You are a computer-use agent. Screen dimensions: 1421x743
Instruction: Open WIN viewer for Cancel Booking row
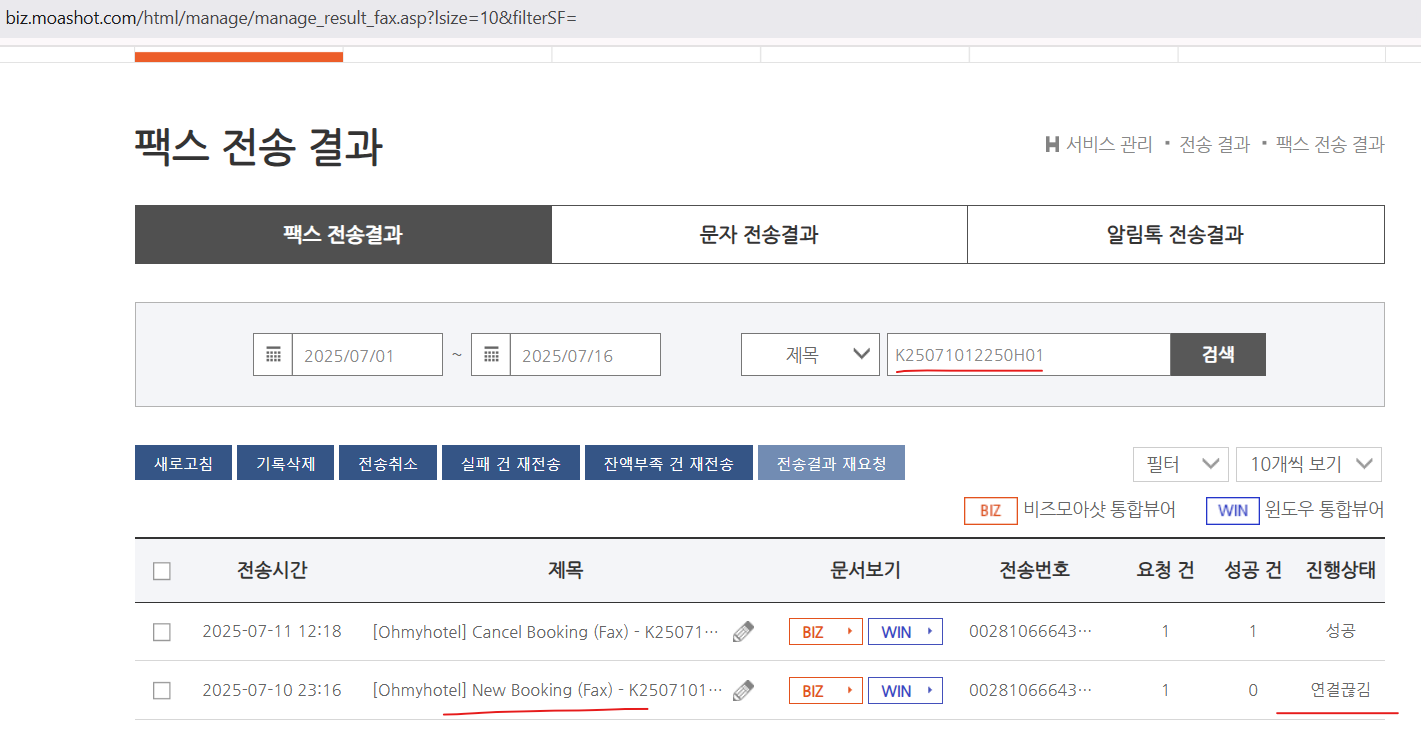pos(905,632)
